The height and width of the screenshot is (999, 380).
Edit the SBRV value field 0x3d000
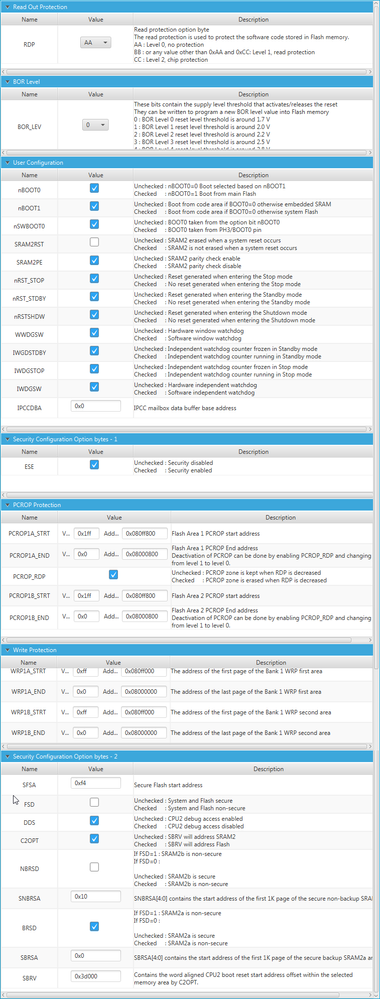click(x=96, y=975)
